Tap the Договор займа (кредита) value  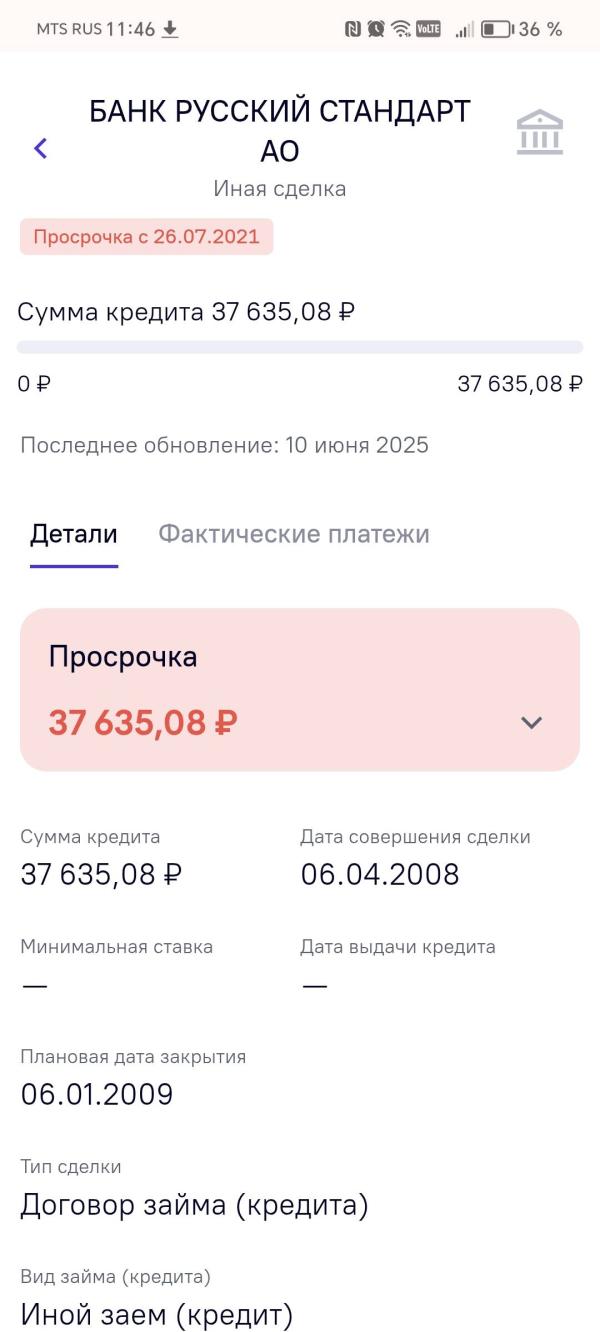(x=195, y=1205)
